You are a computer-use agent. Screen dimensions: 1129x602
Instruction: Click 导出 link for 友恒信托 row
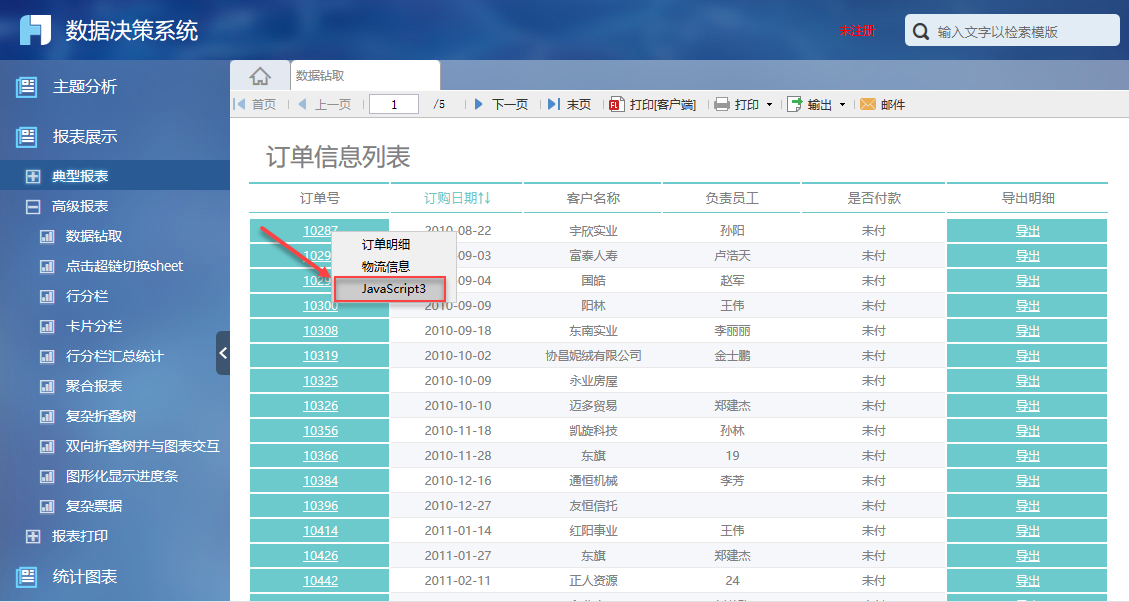1027,506
